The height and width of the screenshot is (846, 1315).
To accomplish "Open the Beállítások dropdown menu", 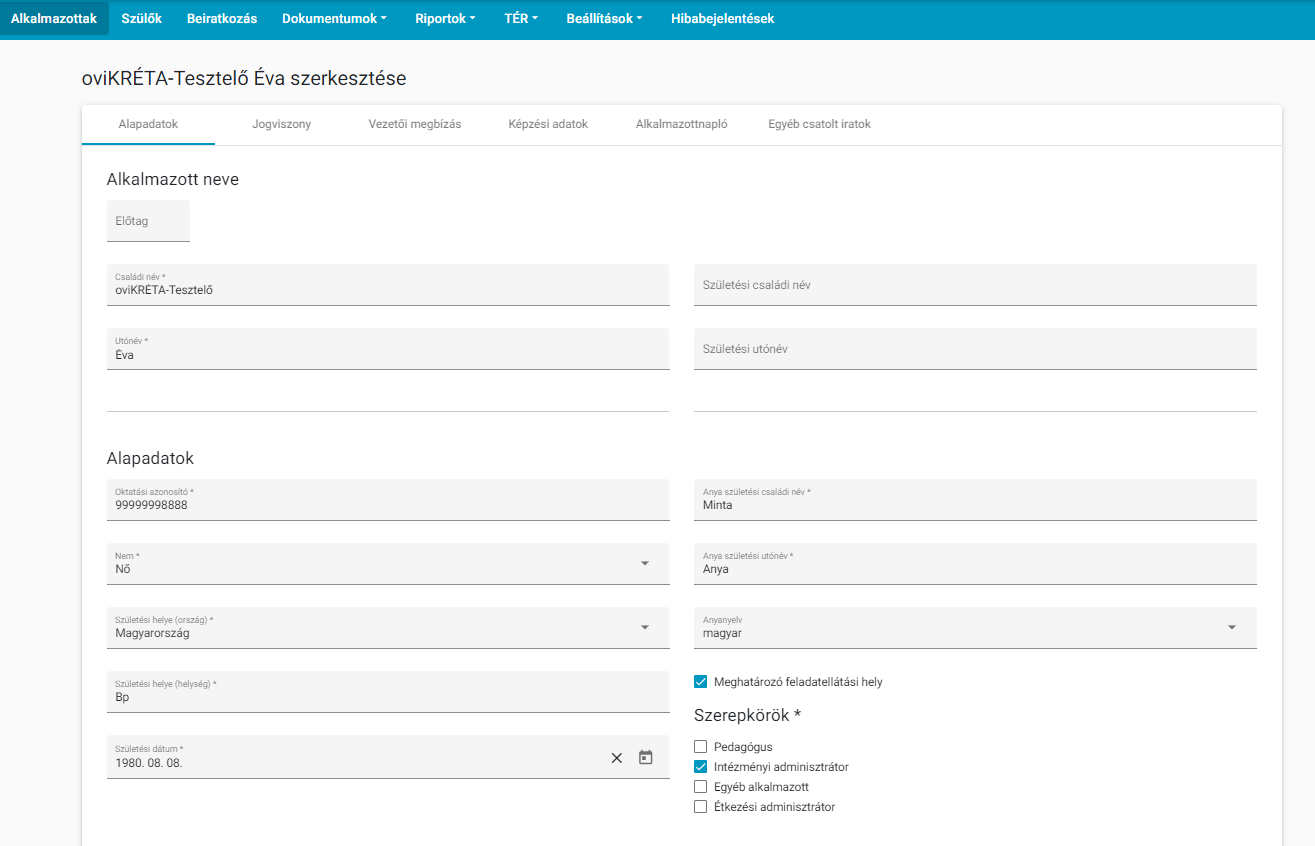I will click(x=604, y=18).
